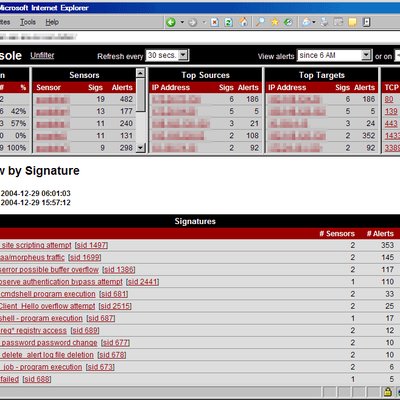Click the Print toolbar icon

pyautogui.click(x=324, y=22)
